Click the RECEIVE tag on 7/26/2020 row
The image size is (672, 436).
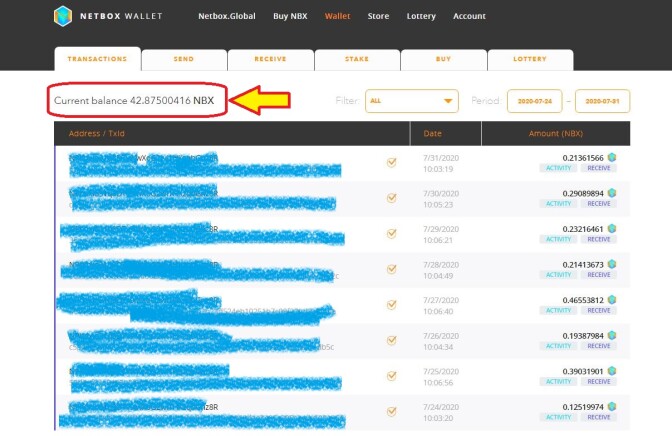click(x=599, y=346)
